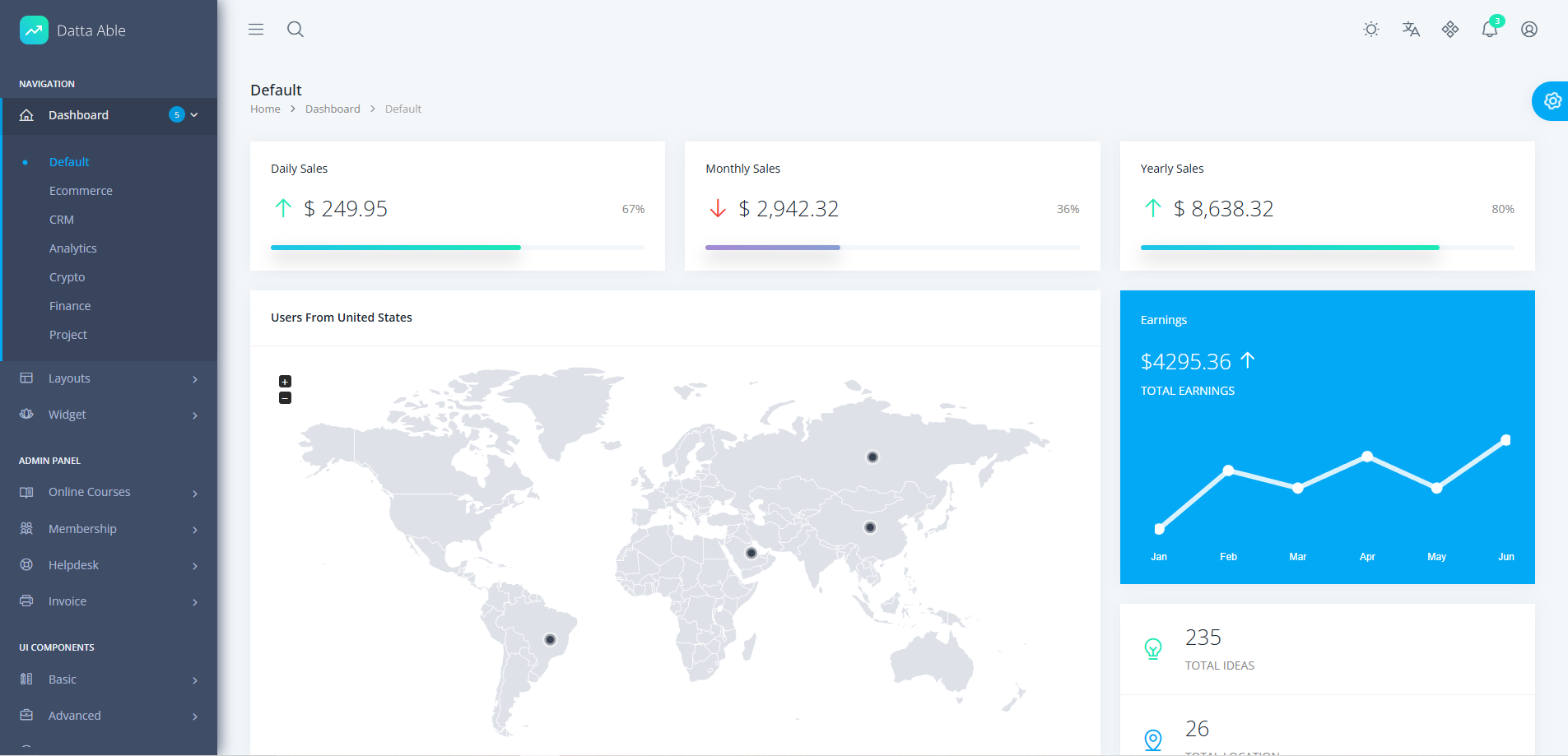1568x756 pixels.
Task: Select Analytics dashboard menu item
Action: tap(73, 248)
